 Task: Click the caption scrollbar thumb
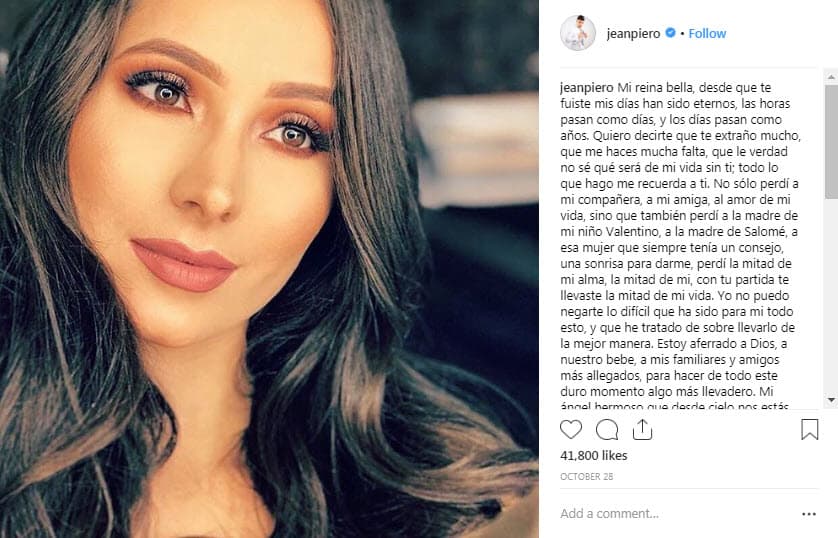pyautogui.click(x=831, y=142)
